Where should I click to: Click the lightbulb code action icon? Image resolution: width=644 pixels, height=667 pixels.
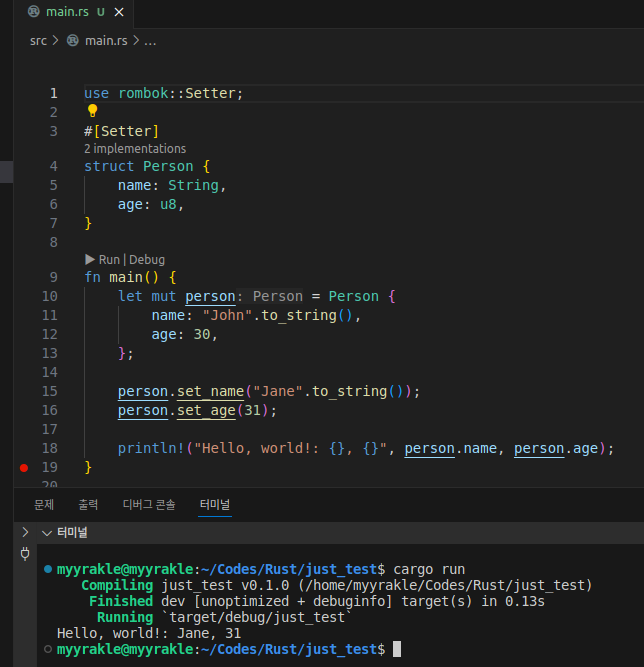[92, 111]
